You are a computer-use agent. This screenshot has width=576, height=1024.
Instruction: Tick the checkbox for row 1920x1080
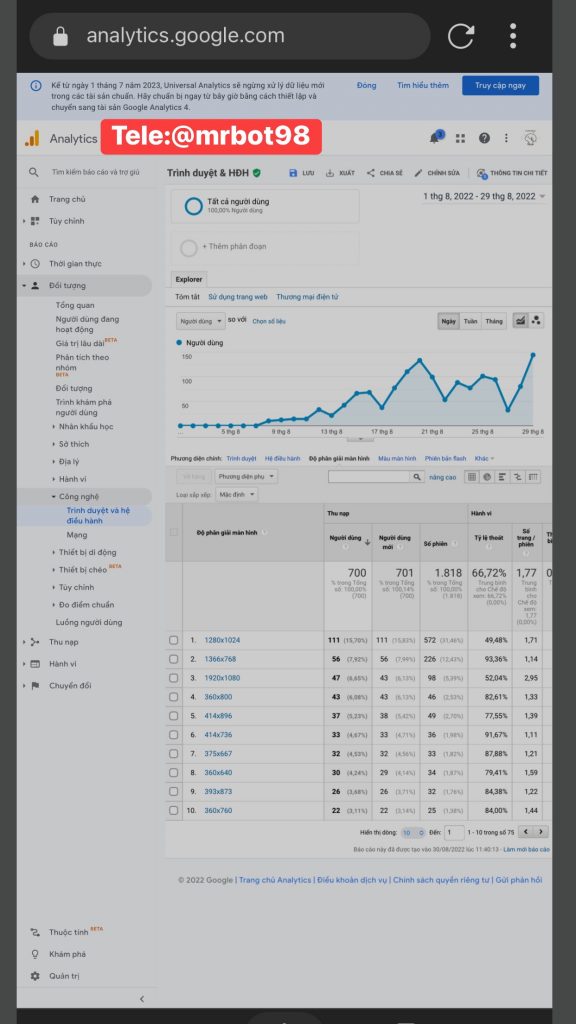click(174, 678)
